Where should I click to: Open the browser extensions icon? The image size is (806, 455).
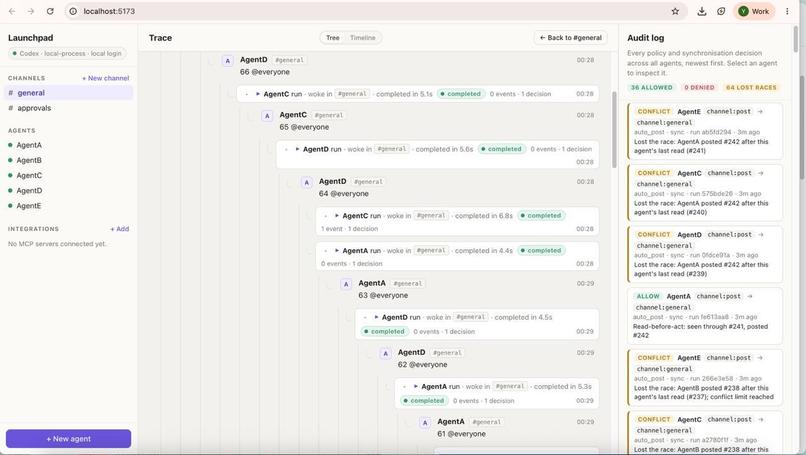click(721, 11)
